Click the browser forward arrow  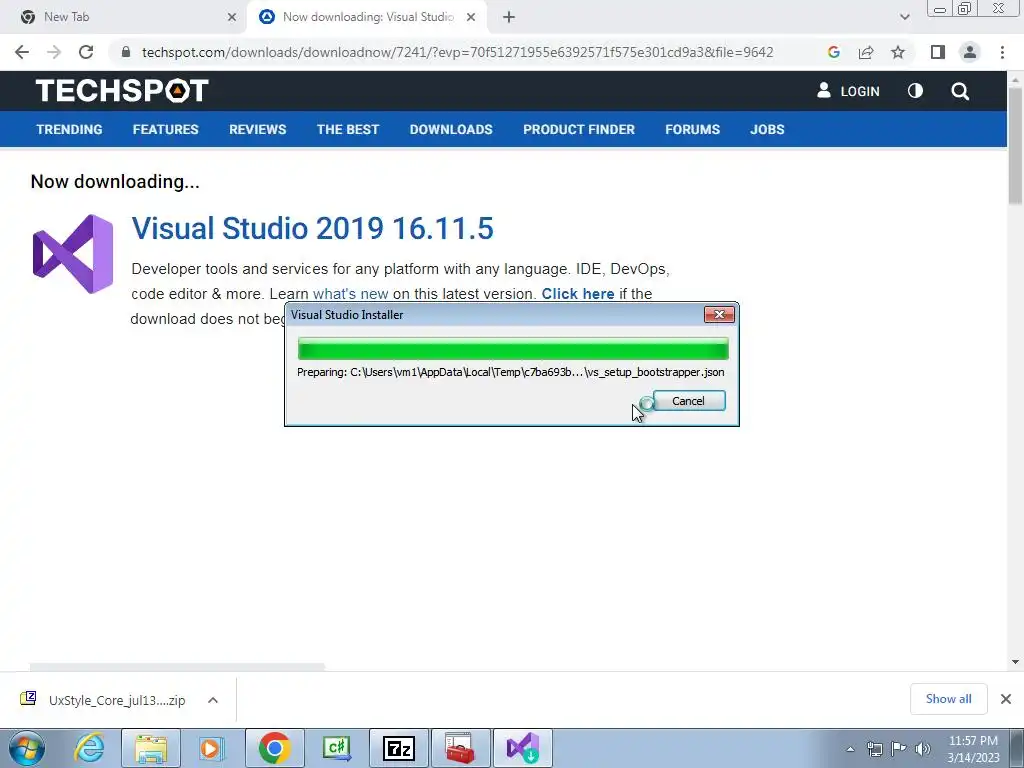click(54, 52)
